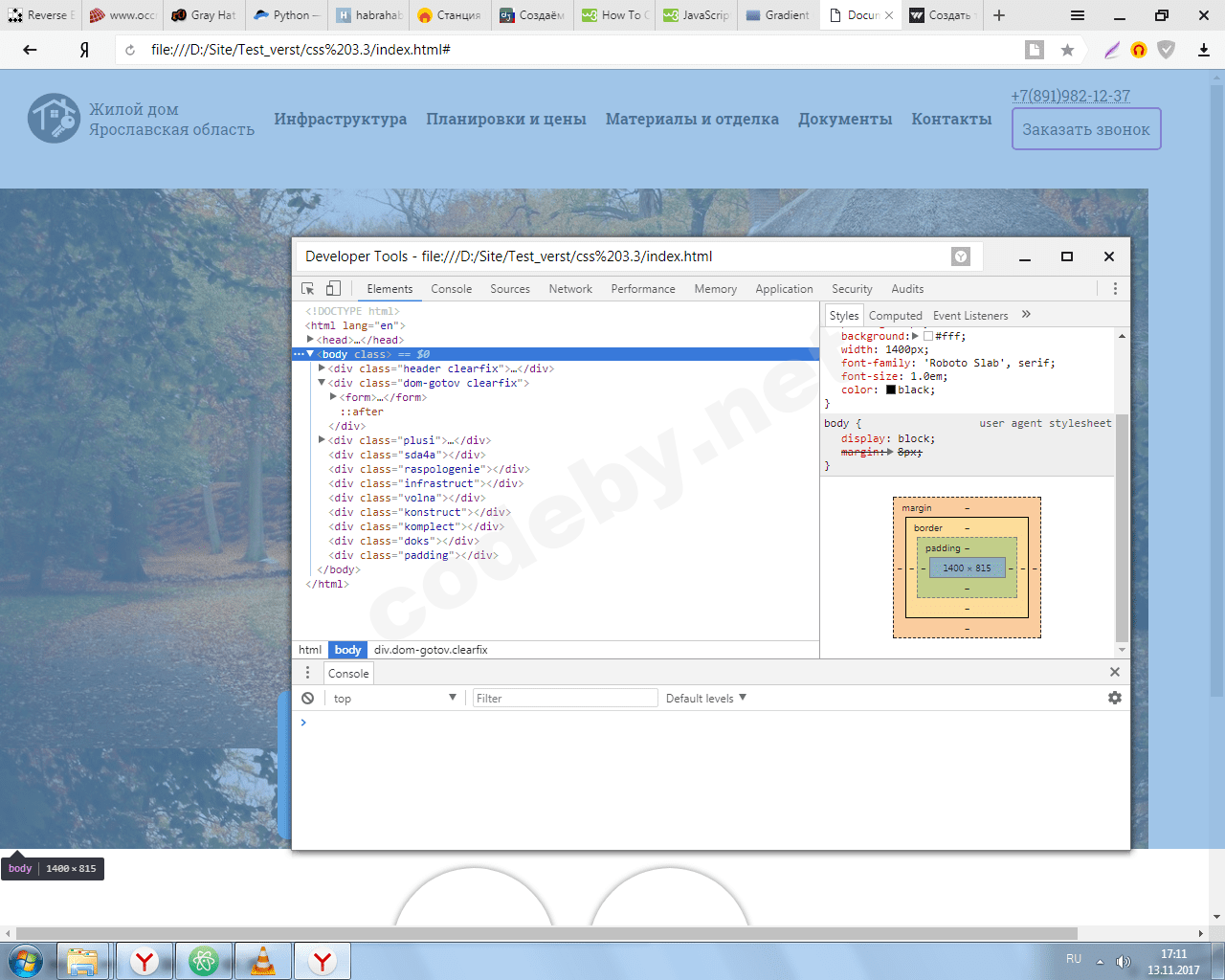Click the console Filter input field
This screenshot has height=980, width=1225.
click(565, 698)
